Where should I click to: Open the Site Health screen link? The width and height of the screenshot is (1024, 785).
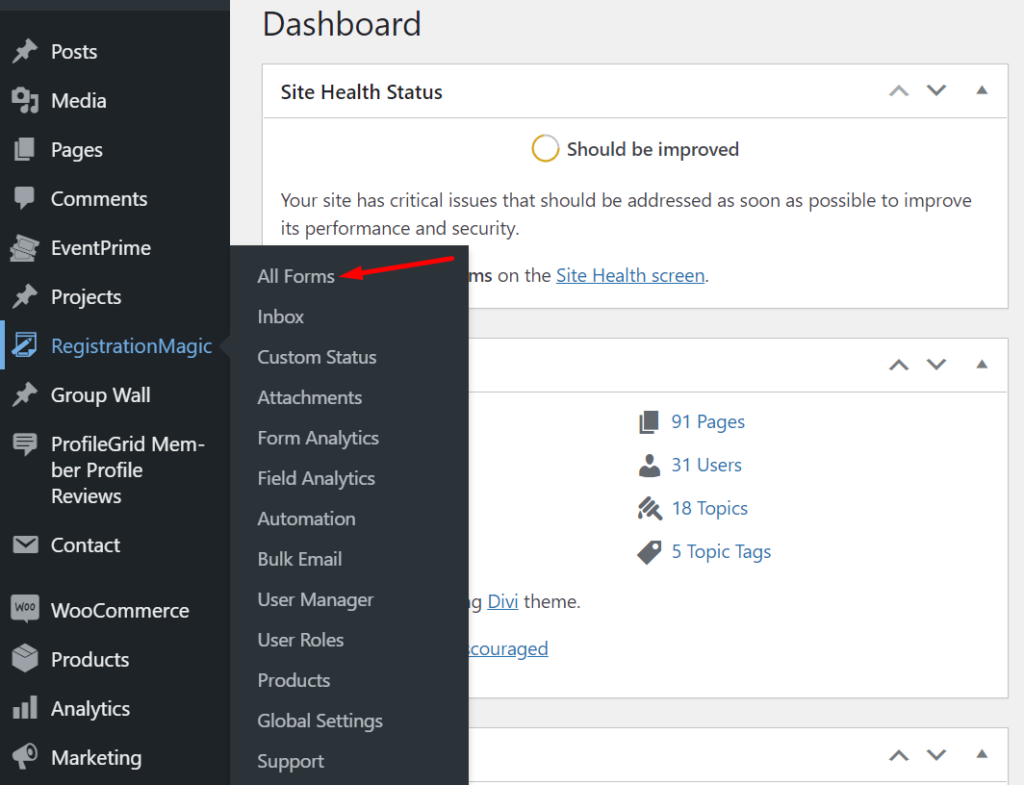tap(630, 275)
